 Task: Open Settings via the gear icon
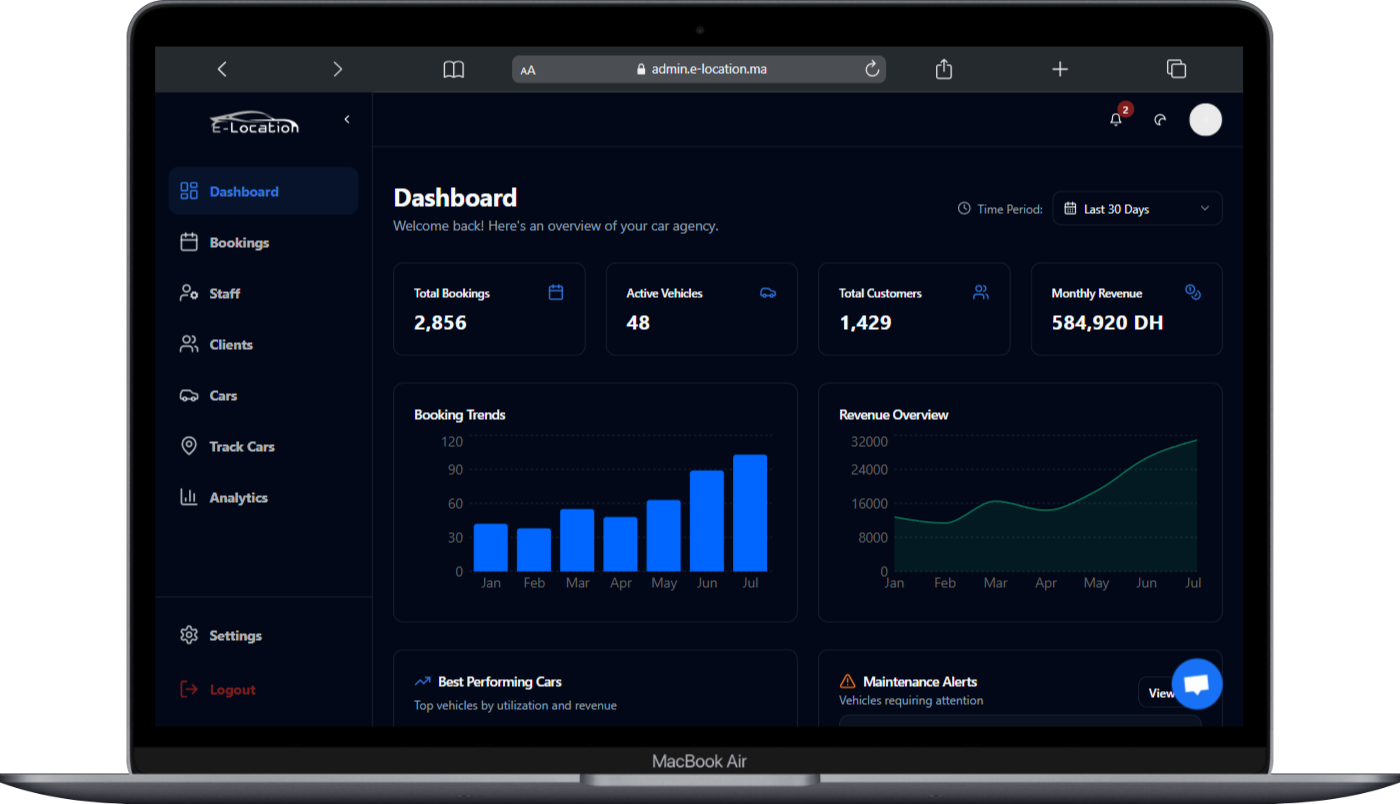pos(189,635)
